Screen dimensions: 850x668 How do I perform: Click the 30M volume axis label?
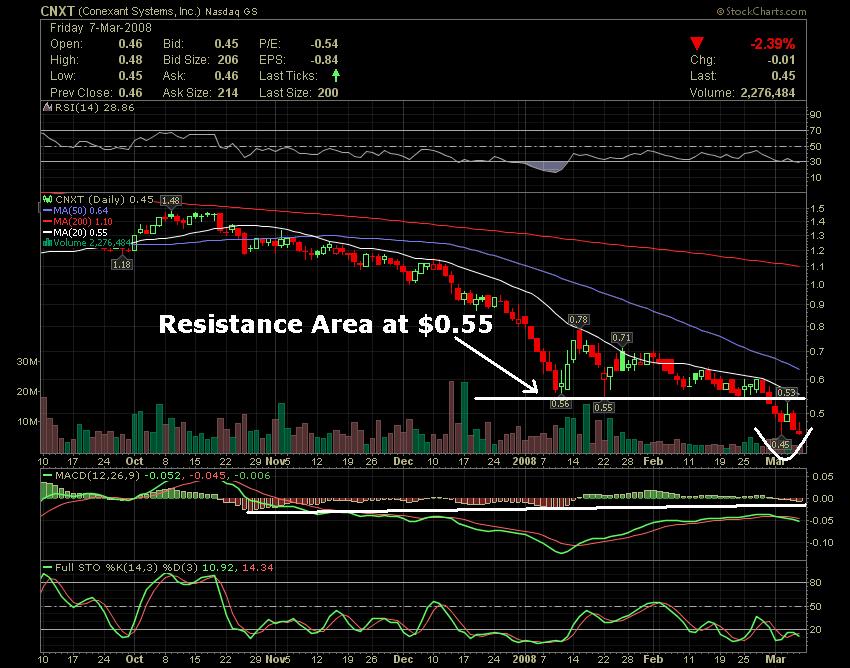pyautogui.click(x=27, y=361)
